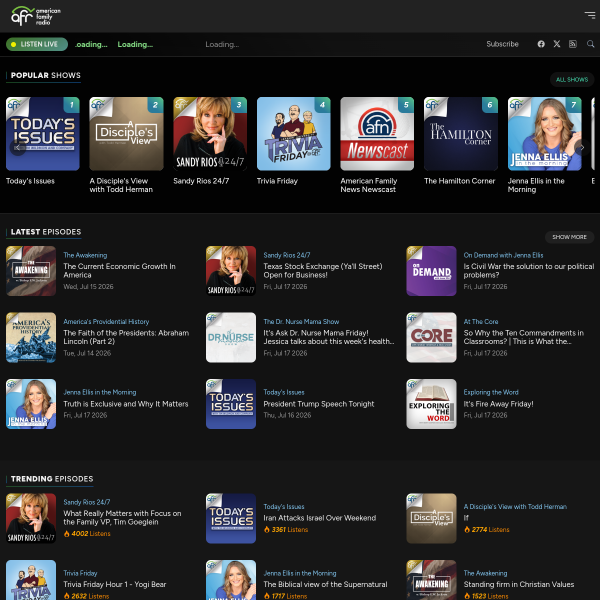Click 'American Family News Newscast' title
600x600 pixels.
coord(368,185)
